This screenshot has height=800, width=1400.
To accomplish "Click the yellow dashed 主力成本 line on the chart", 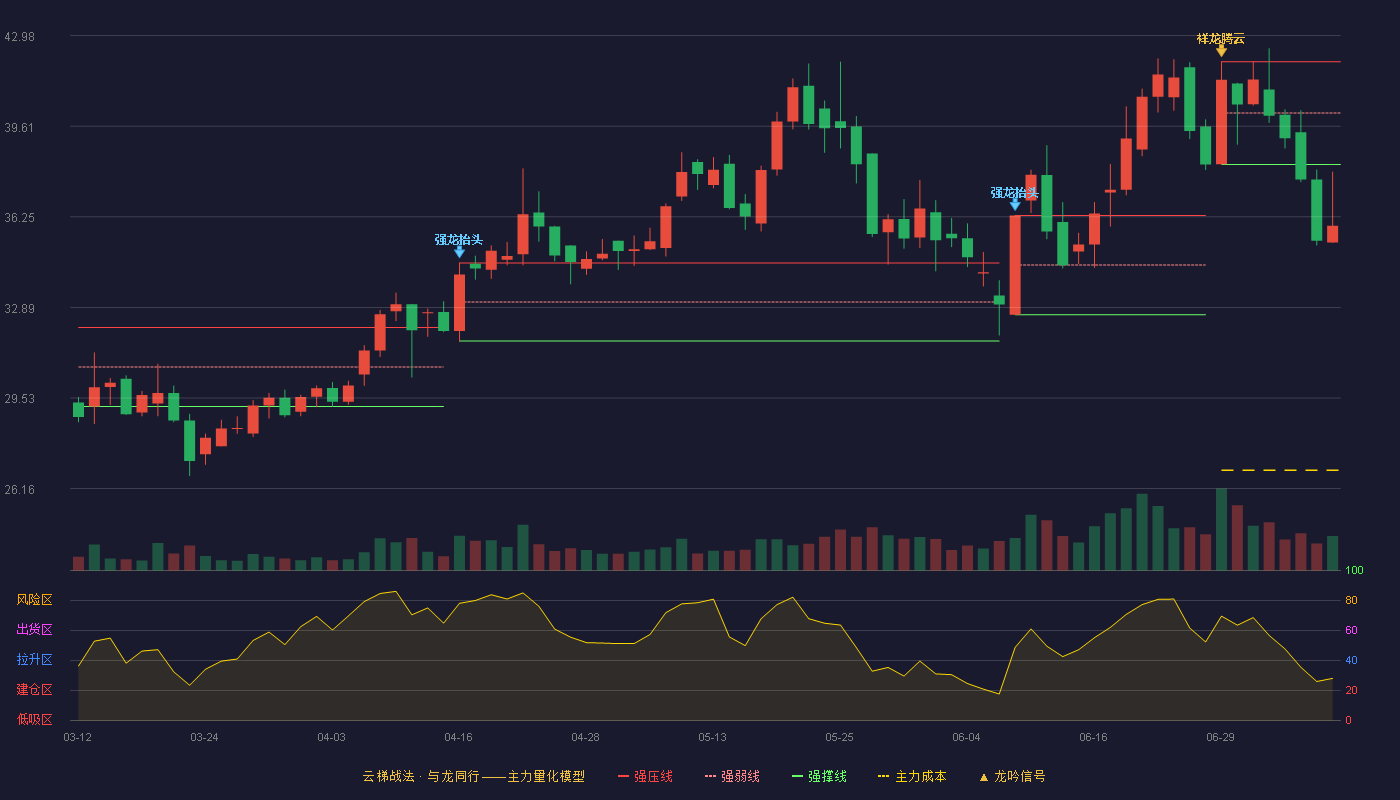I will click(x=1280, y=470).
